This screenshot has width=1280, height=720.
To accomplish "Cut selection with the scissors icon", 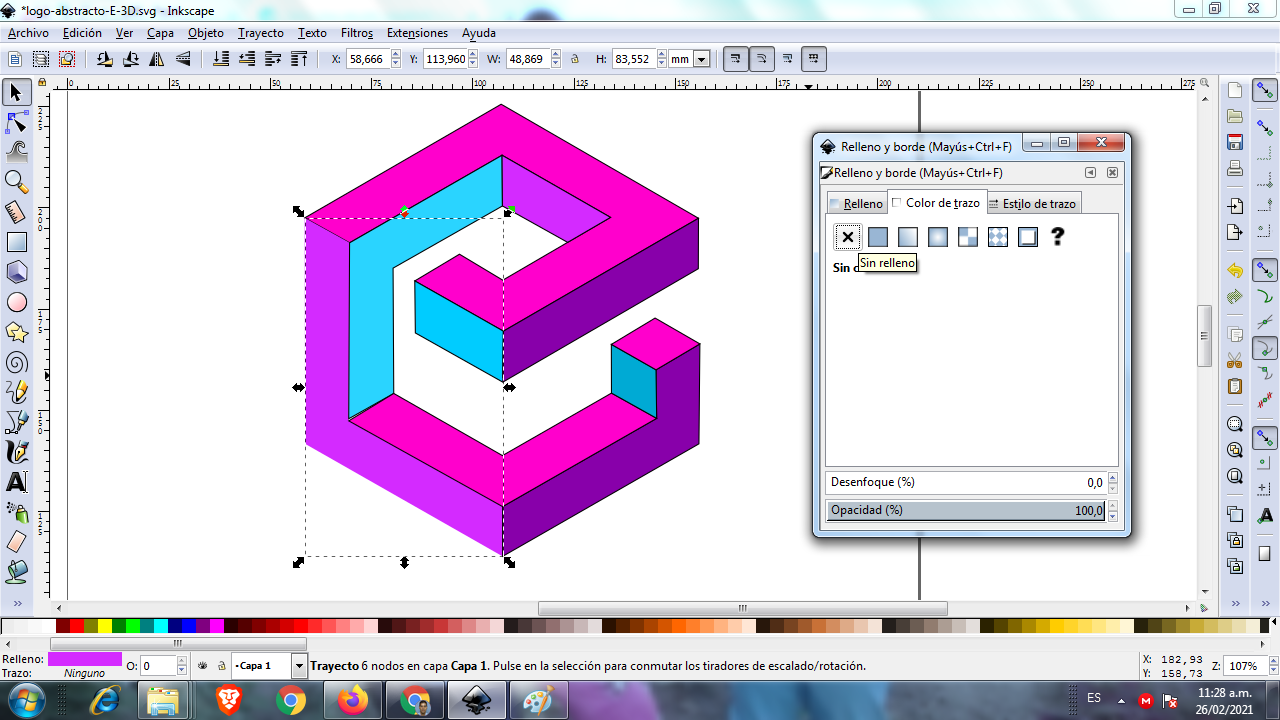I will (x=1235, y=360).
